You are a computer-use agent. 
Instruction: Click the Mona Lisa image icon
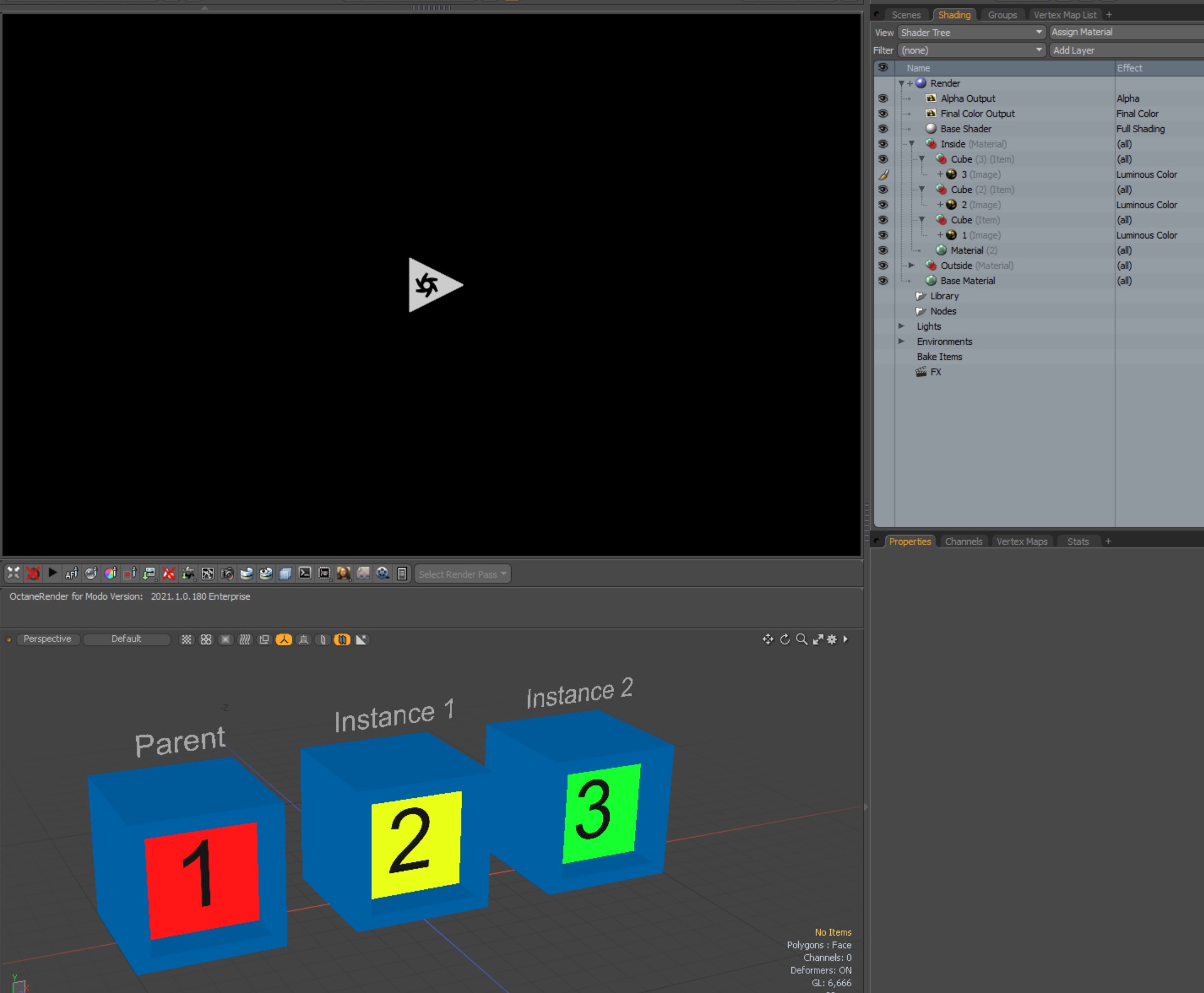344,573
